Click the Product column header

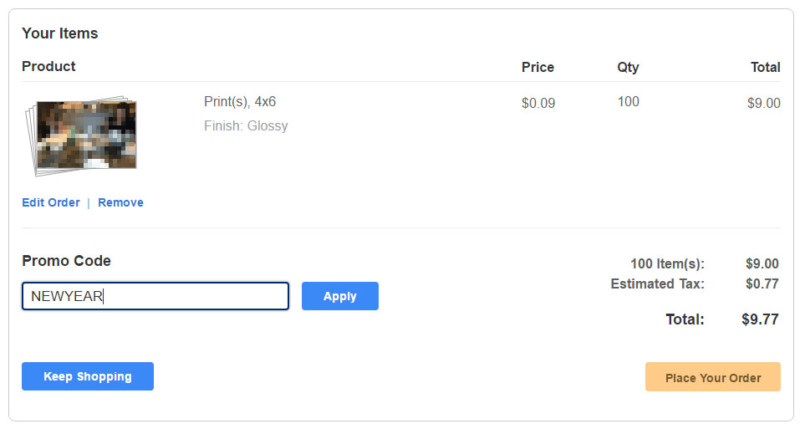[x=48, y=66]
